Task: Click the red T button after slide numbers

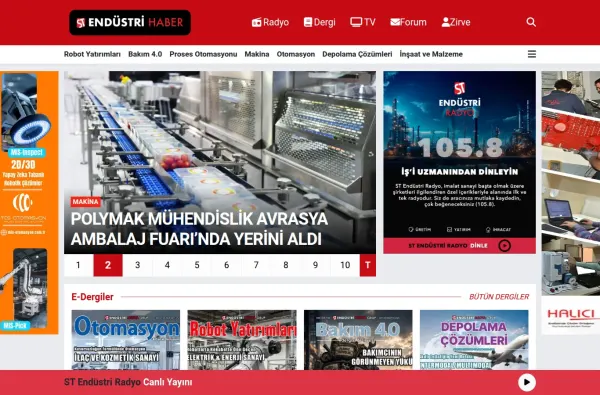Action: pyautogui.click(x=368, y=265)
